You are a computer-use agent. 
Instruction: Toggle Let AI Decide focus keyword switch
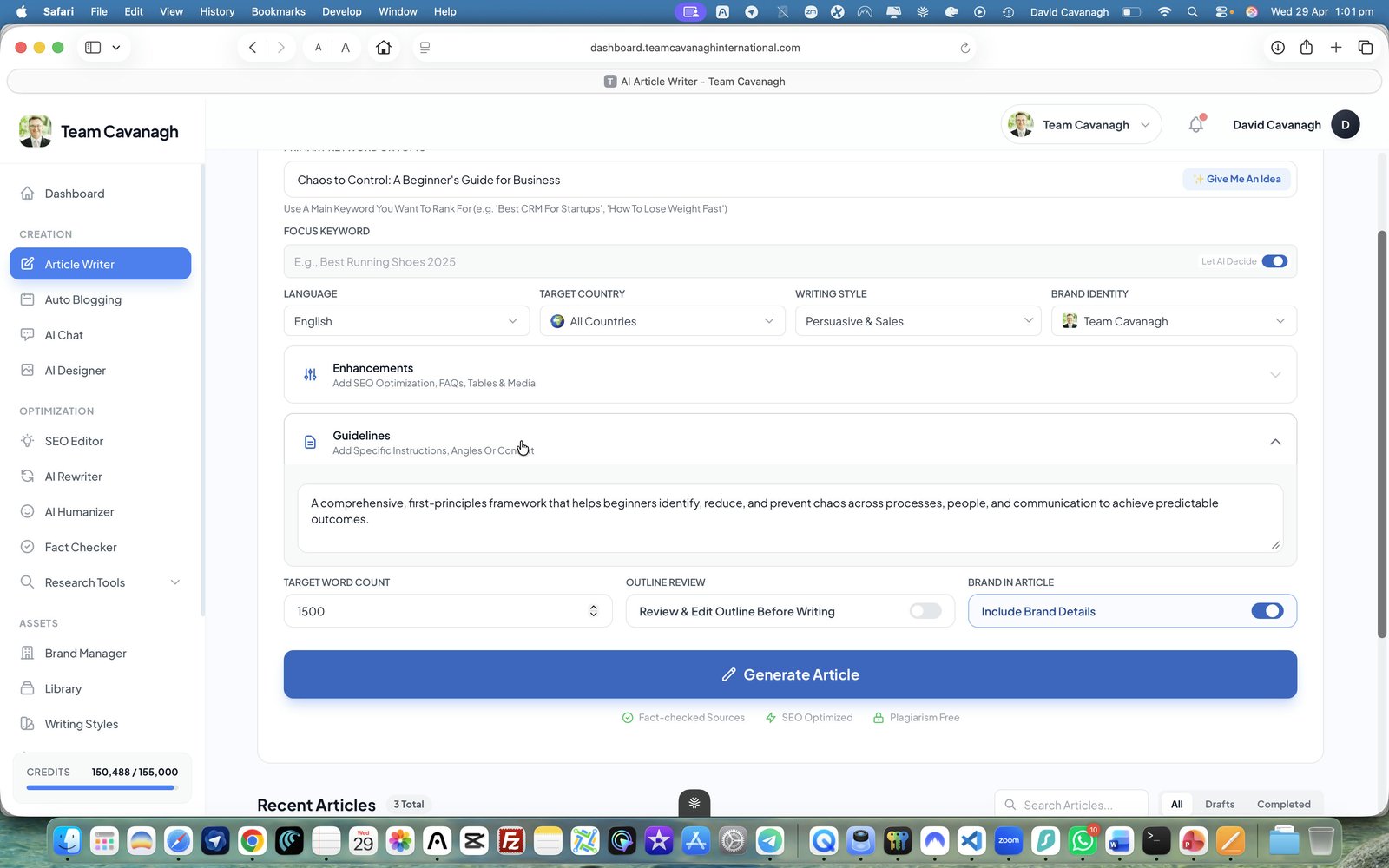[x=1274, y=261]
